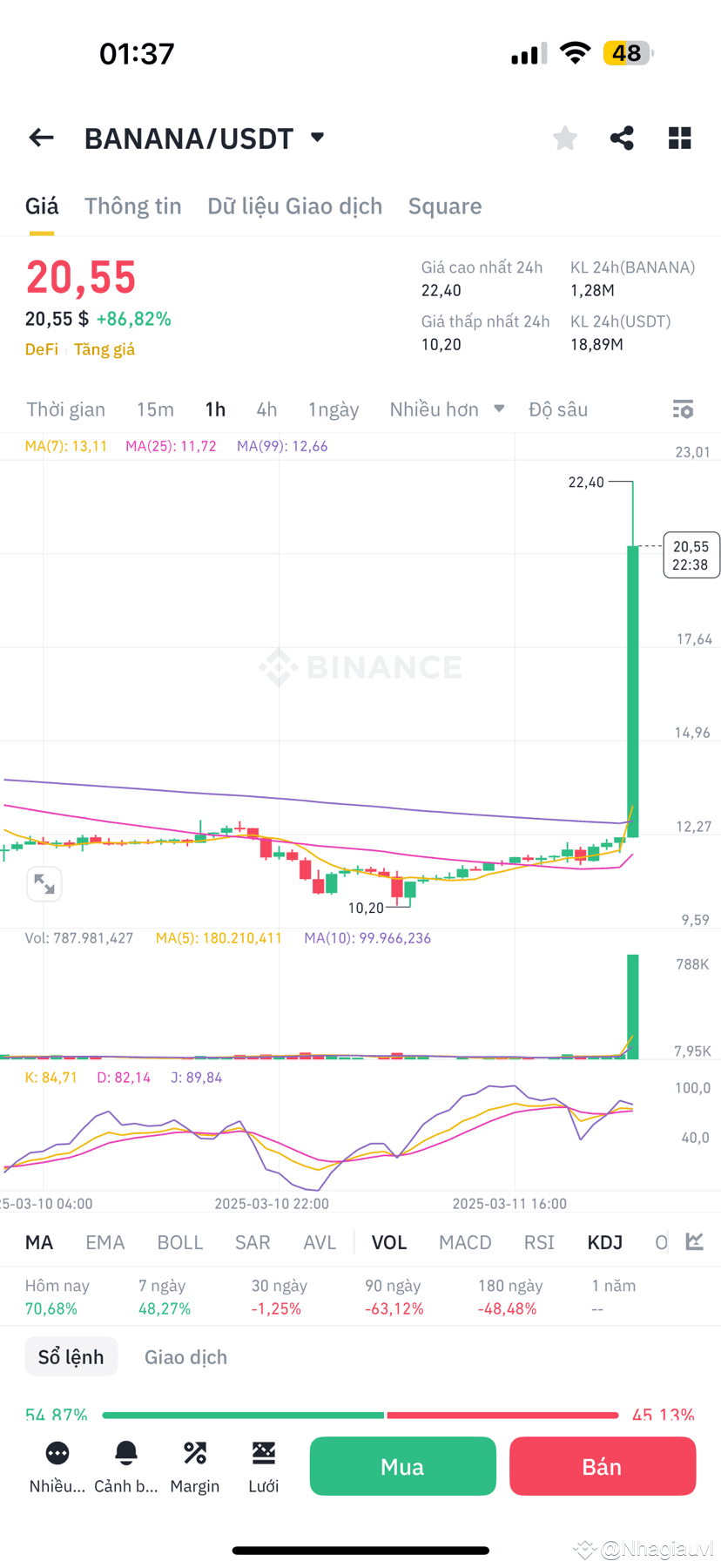
Task: Select the 1ngày timeframe
Action: click(334, 409)
